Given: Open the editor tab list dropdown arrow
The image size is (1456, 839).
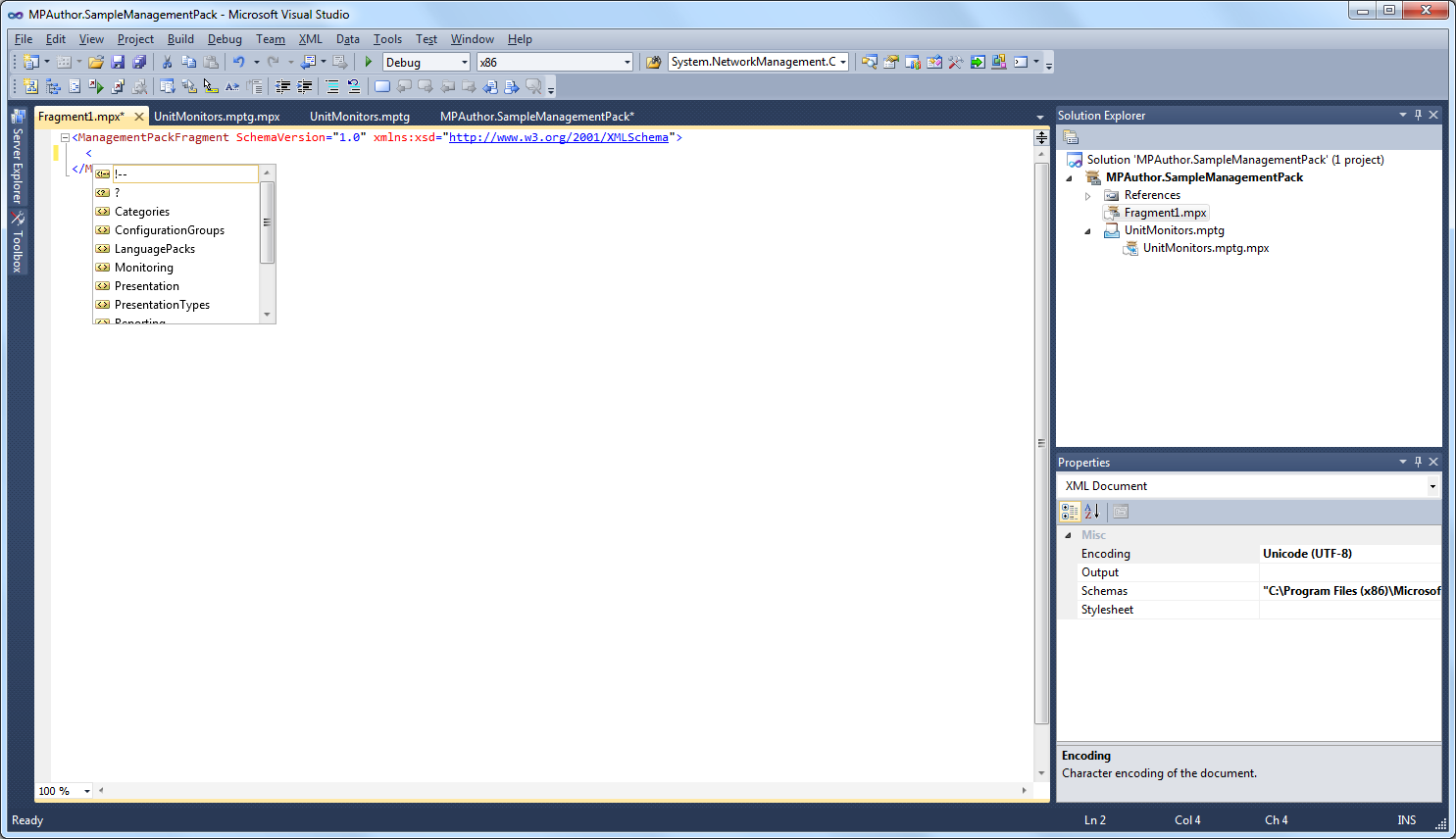Looking at the screenshot, I should point(1040,118).
